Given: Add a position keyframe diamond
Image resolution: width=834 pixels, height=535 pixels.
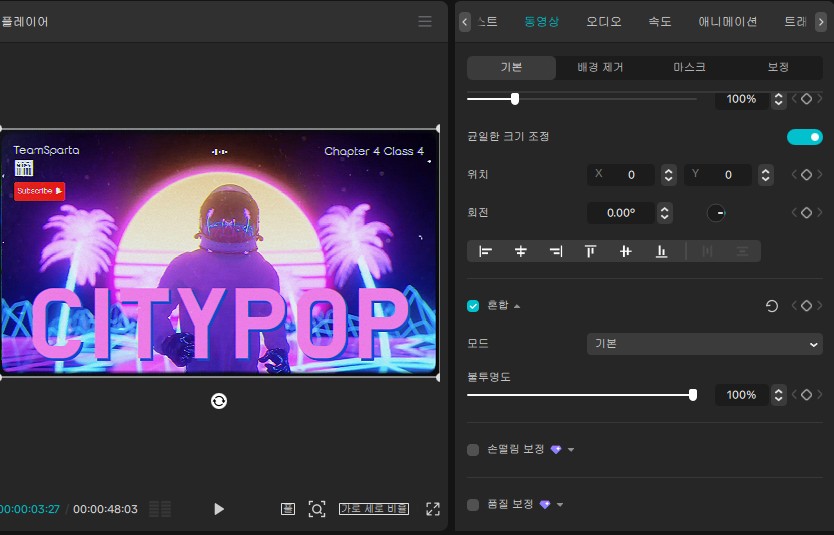Looking at the screenshot, I should click(806, 175).
